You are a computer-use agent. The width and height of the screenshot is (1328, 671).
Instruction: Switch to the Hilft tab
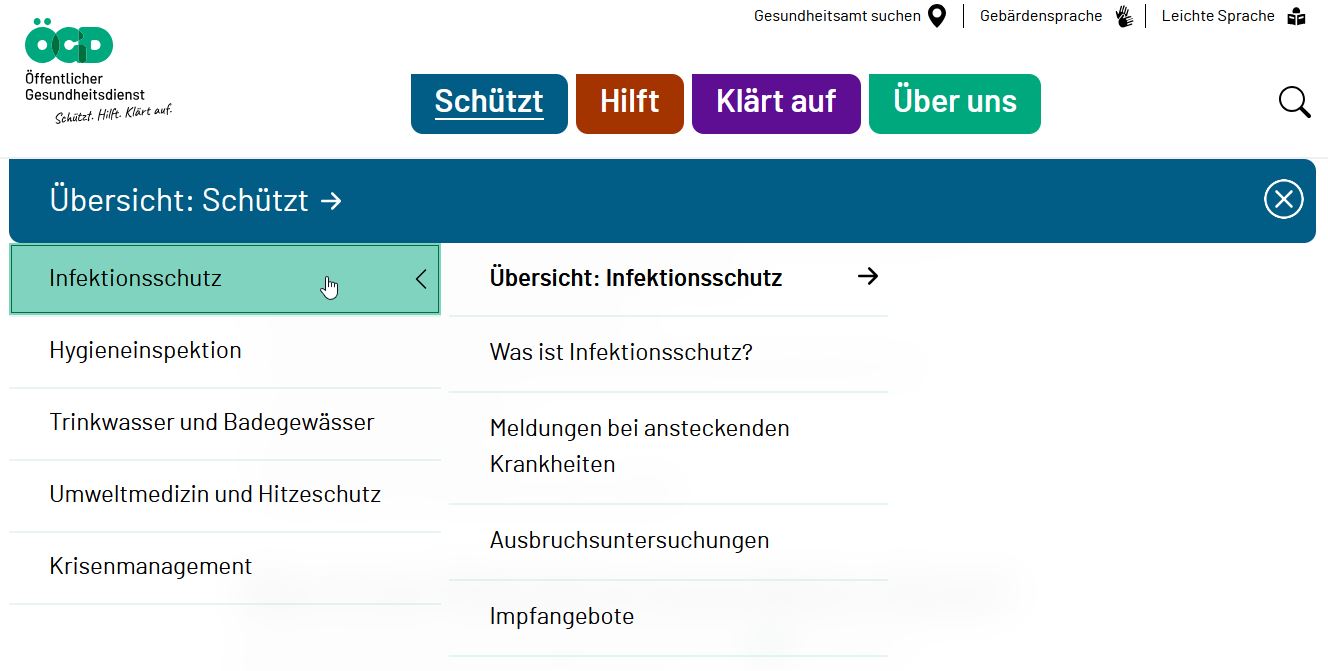tap(629, 101)
